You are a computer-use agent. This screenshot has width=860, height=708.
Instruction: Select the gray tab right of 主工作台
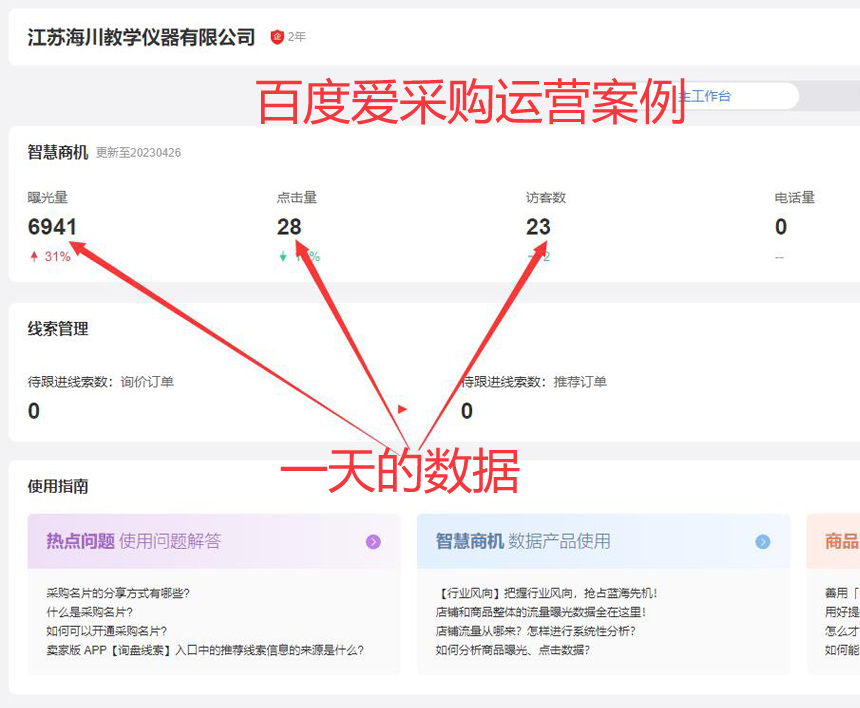830,96
